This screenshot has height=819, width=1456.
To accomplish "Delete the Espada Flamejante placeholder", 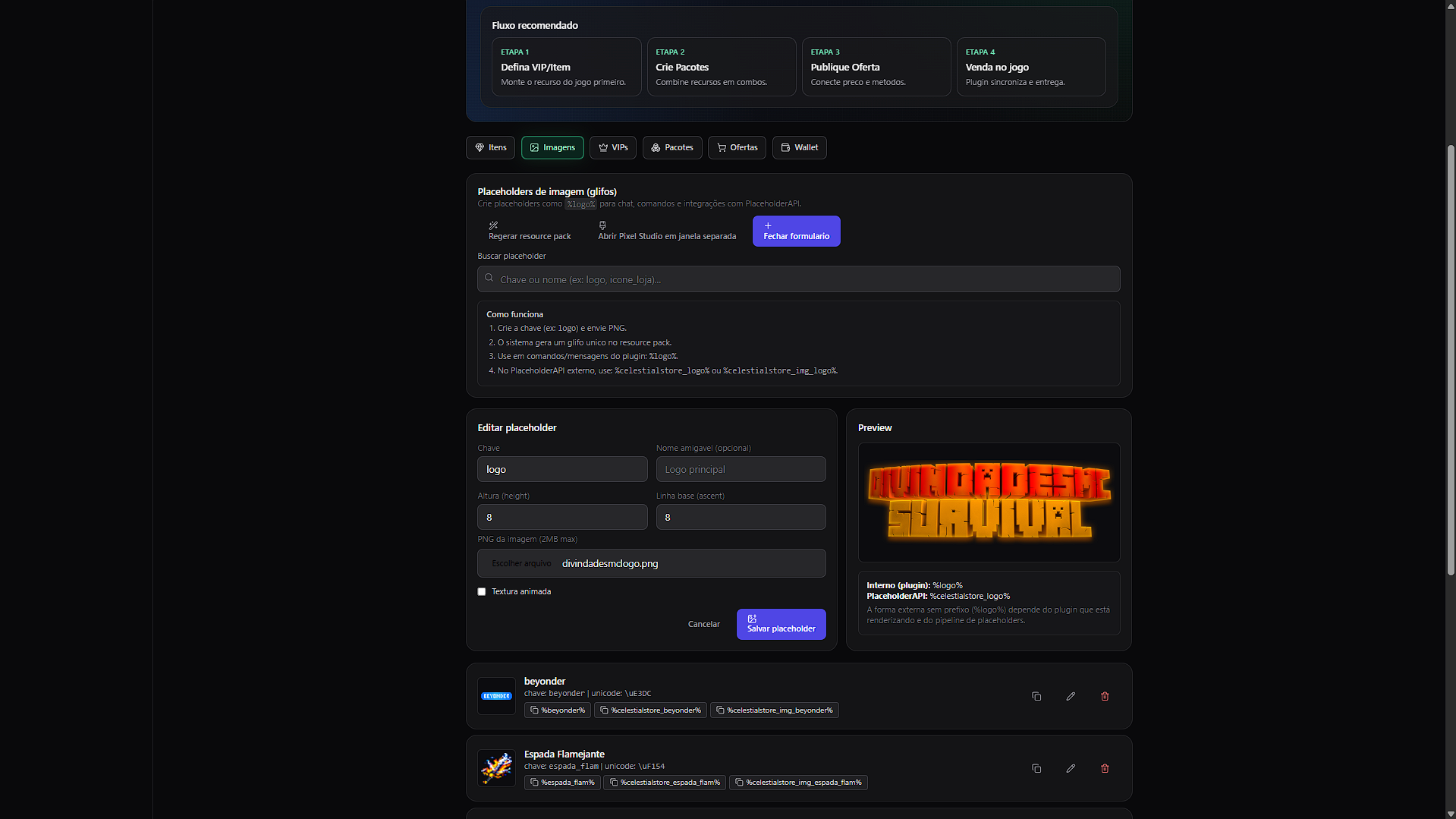I will pos(1104,768).
